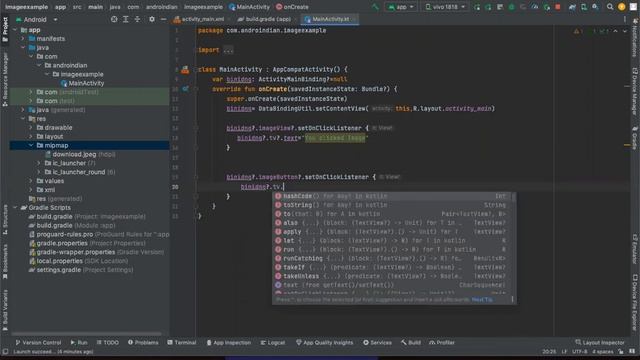Expand the manifests folder
This screenshot has width=640, height=360.
tap(23, 39)
